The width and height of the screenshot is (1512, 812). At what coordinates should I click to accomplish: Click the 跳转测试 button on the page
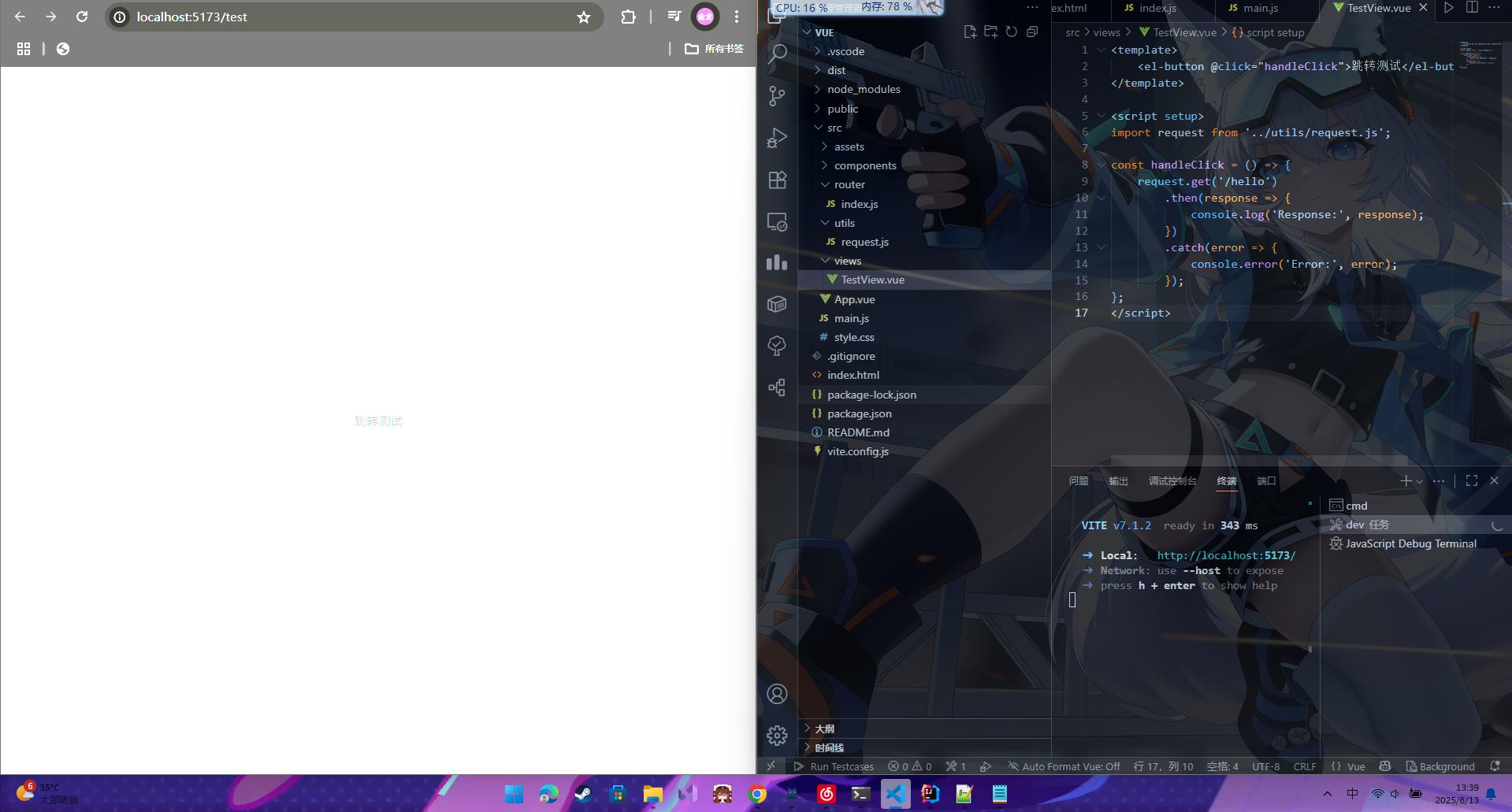pos(378,421)
